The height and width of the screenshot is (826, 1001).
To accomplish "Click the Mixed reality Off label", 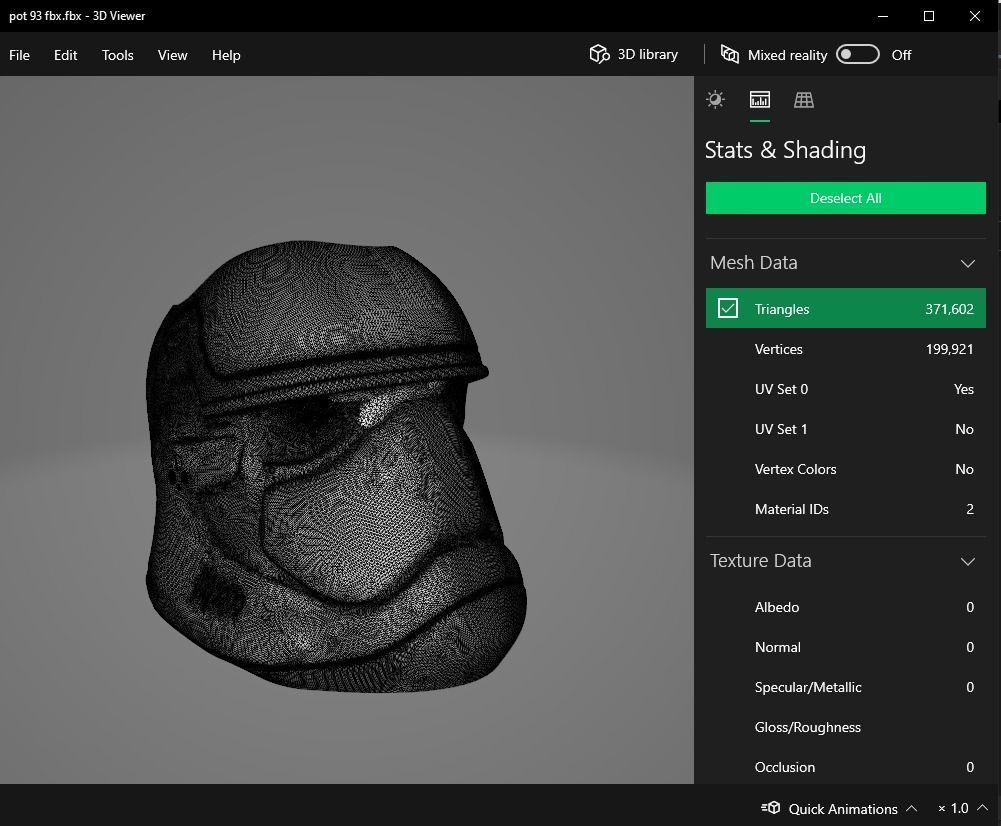I will coord(901,55).
